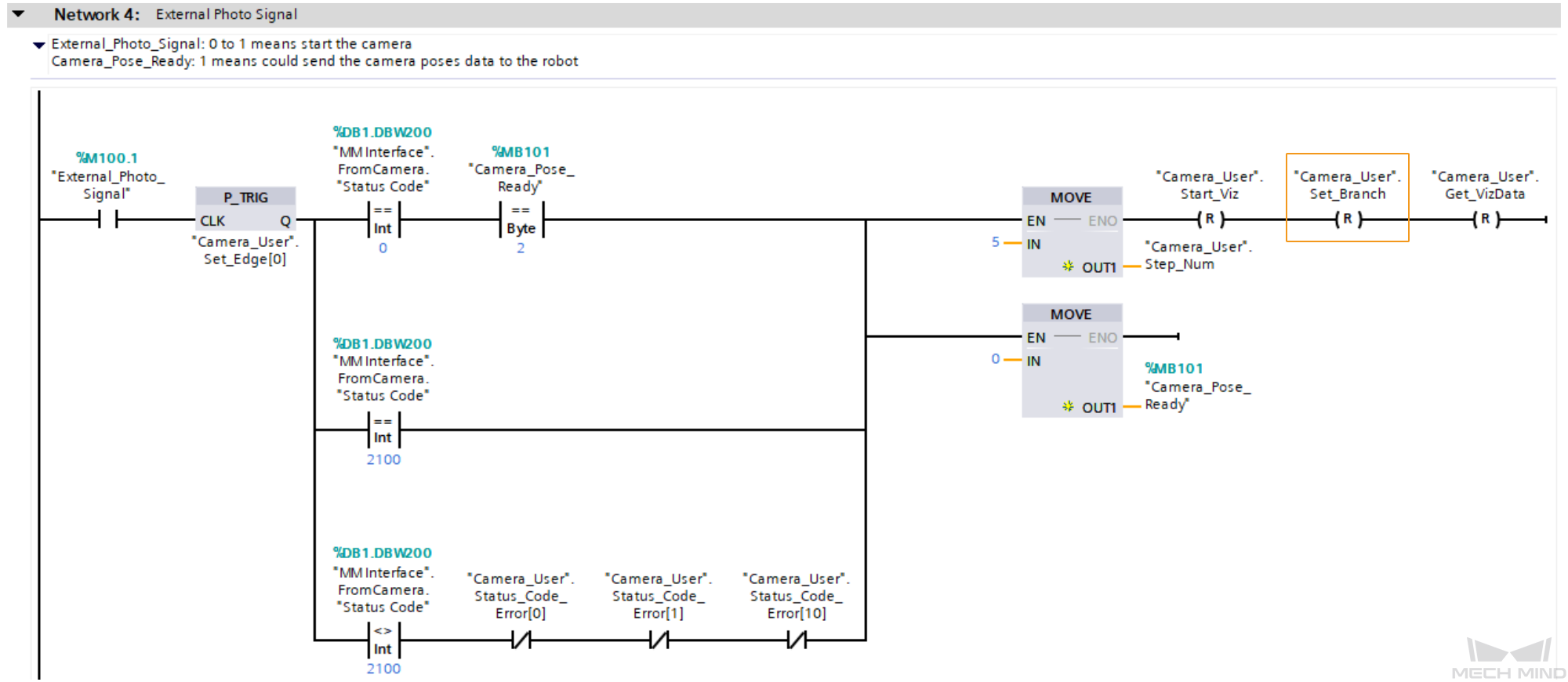Click the %M100.1 address label
Image resolution: width=1568 pixels, height=682 pixels.
pyautogui.click(x=107, y=158)
